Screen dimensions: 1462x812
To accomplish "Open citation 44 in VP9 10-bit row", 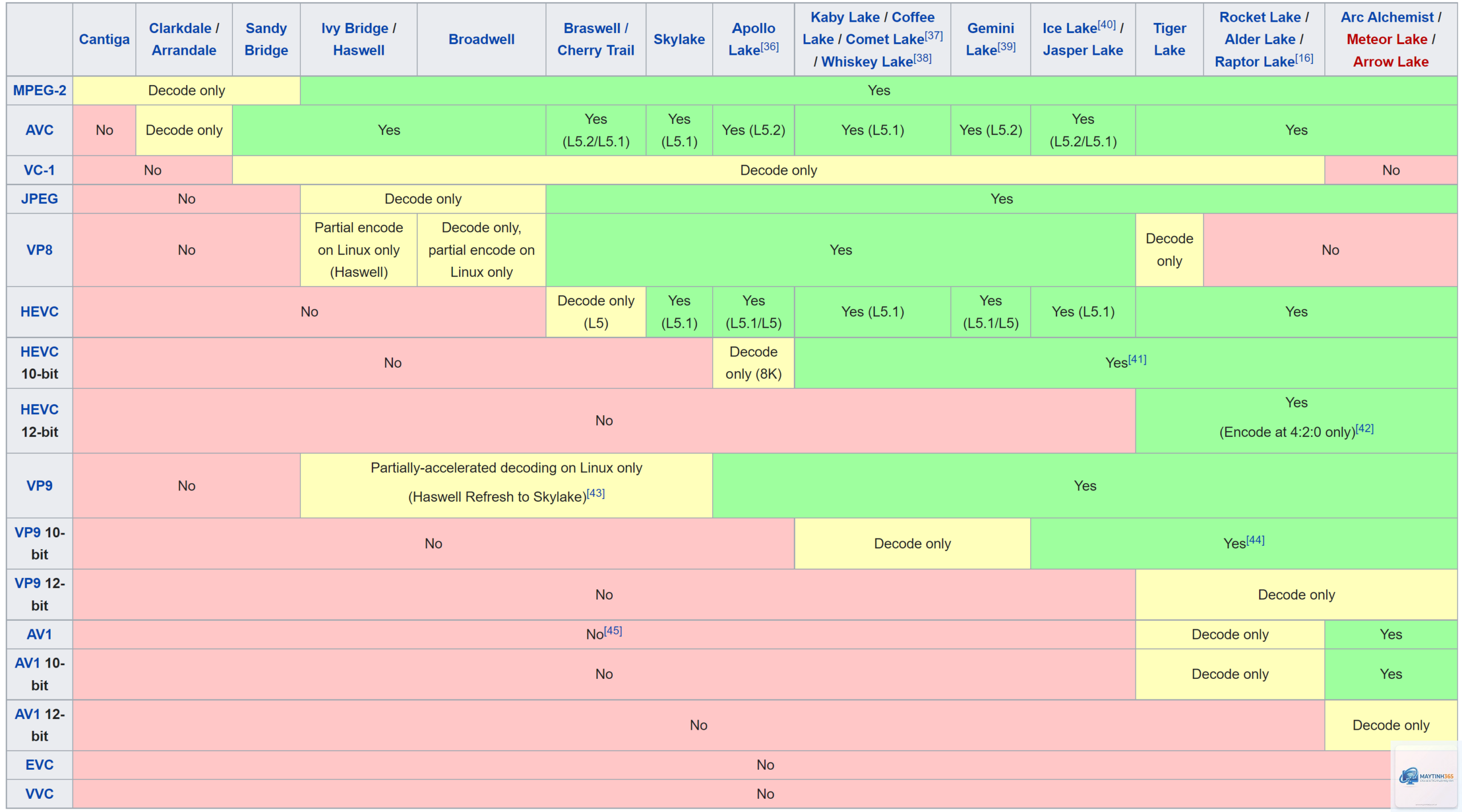I will (1255, 540).
